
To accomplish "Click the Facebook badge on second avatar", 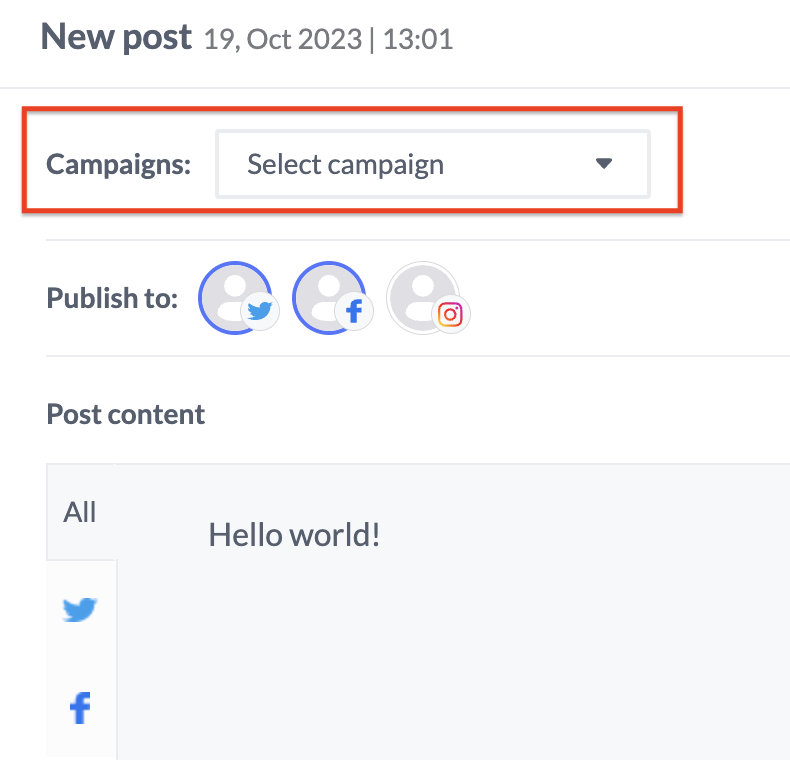I will coord(353,312).
